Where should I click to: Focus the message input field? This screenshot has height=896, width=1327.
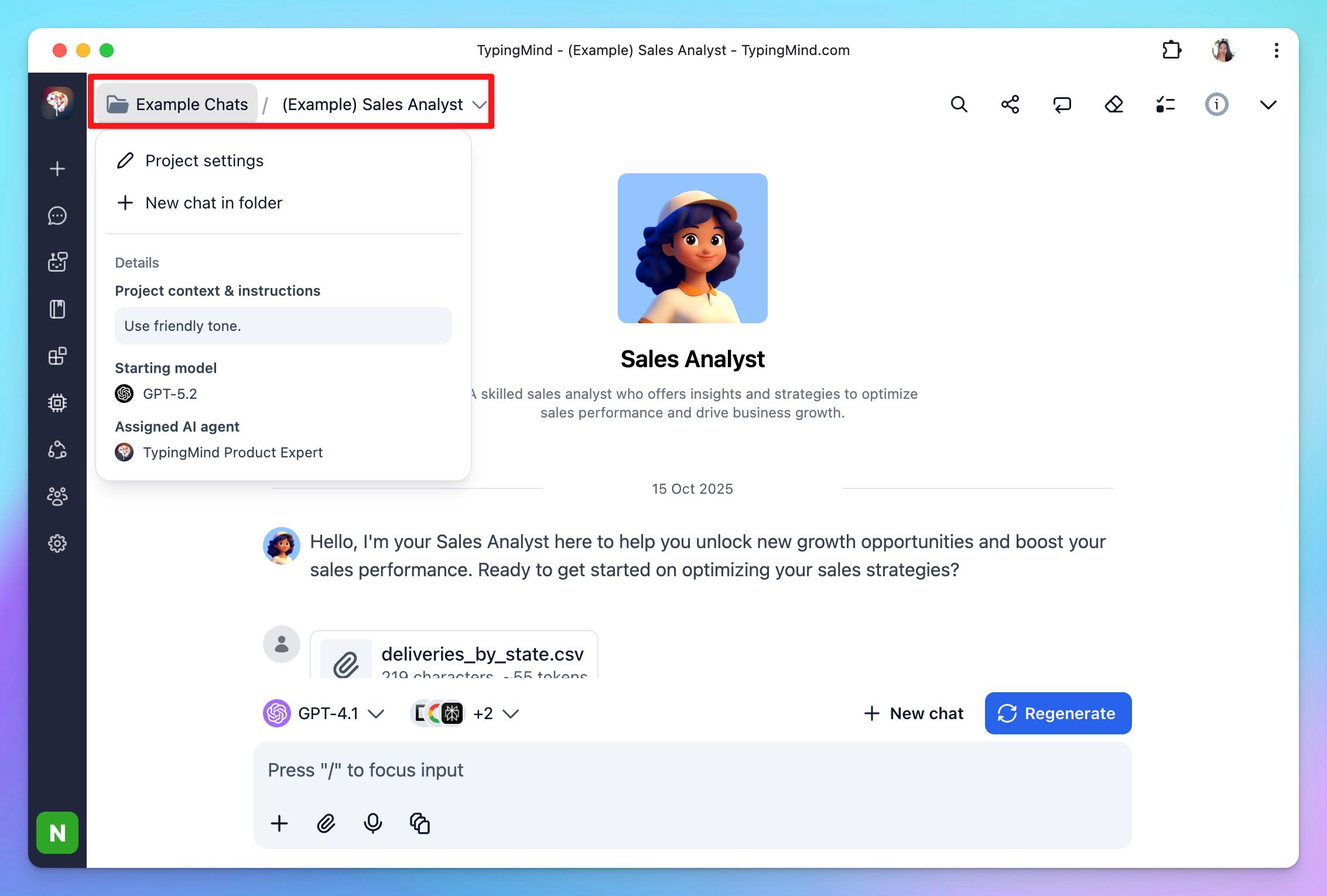(x=692, y=770)
